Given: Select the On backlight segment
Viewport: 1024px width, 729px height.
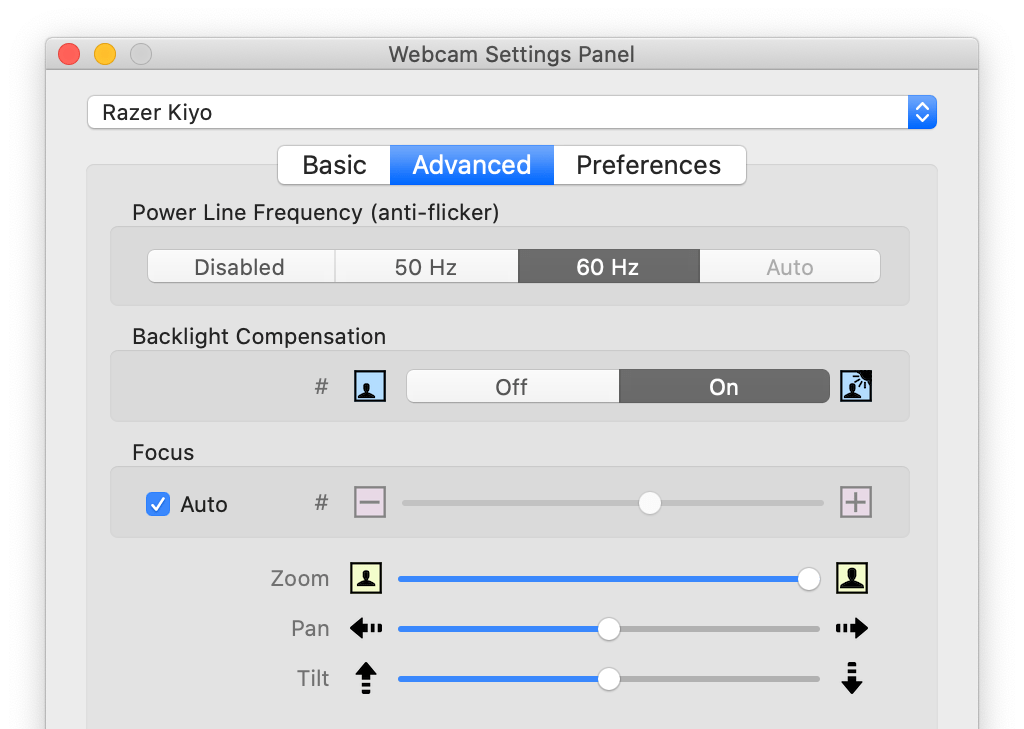Looking at the screenshot, I should pyautogui.click(x=724, y=387).
